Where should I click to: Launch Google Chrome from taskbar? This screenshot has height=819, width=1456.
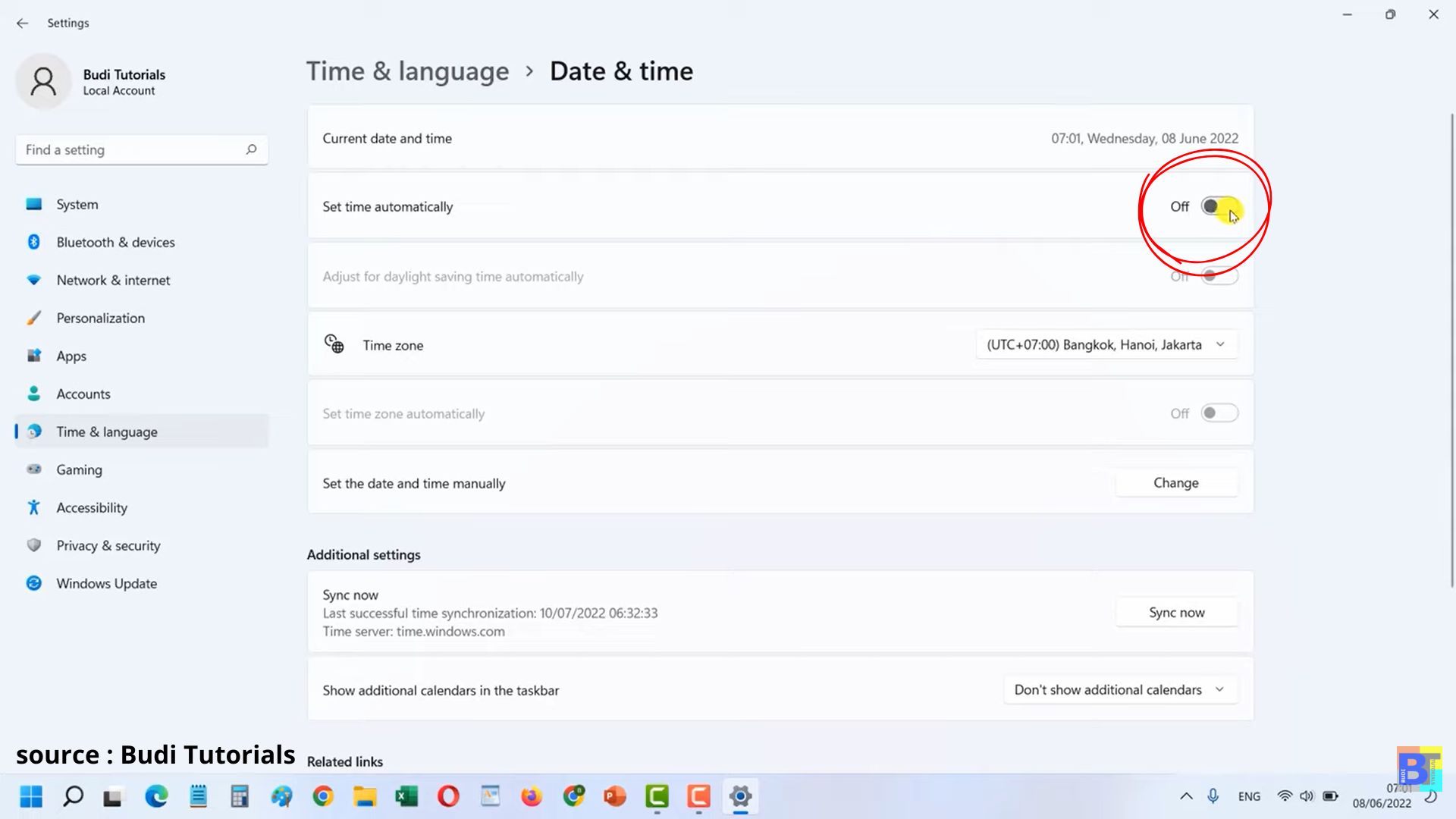coord(323,796)
